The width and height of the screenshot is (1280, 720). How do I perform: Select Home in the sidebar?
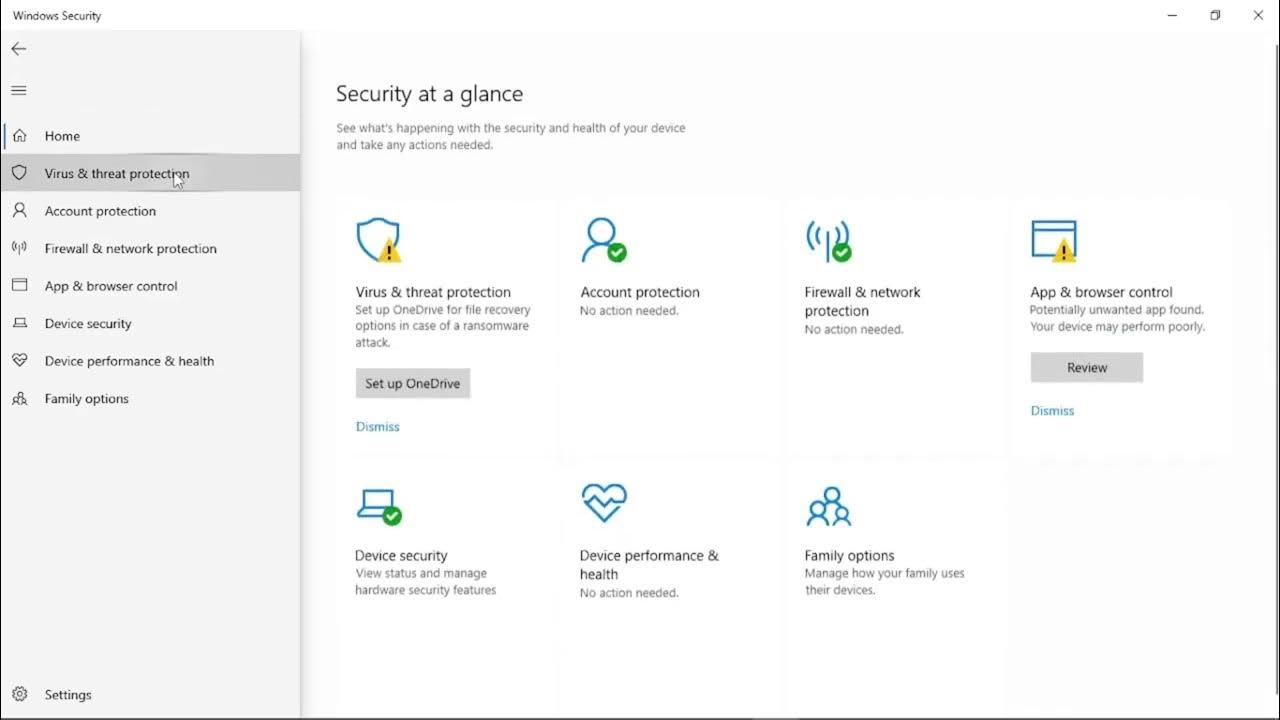[62, 136]
